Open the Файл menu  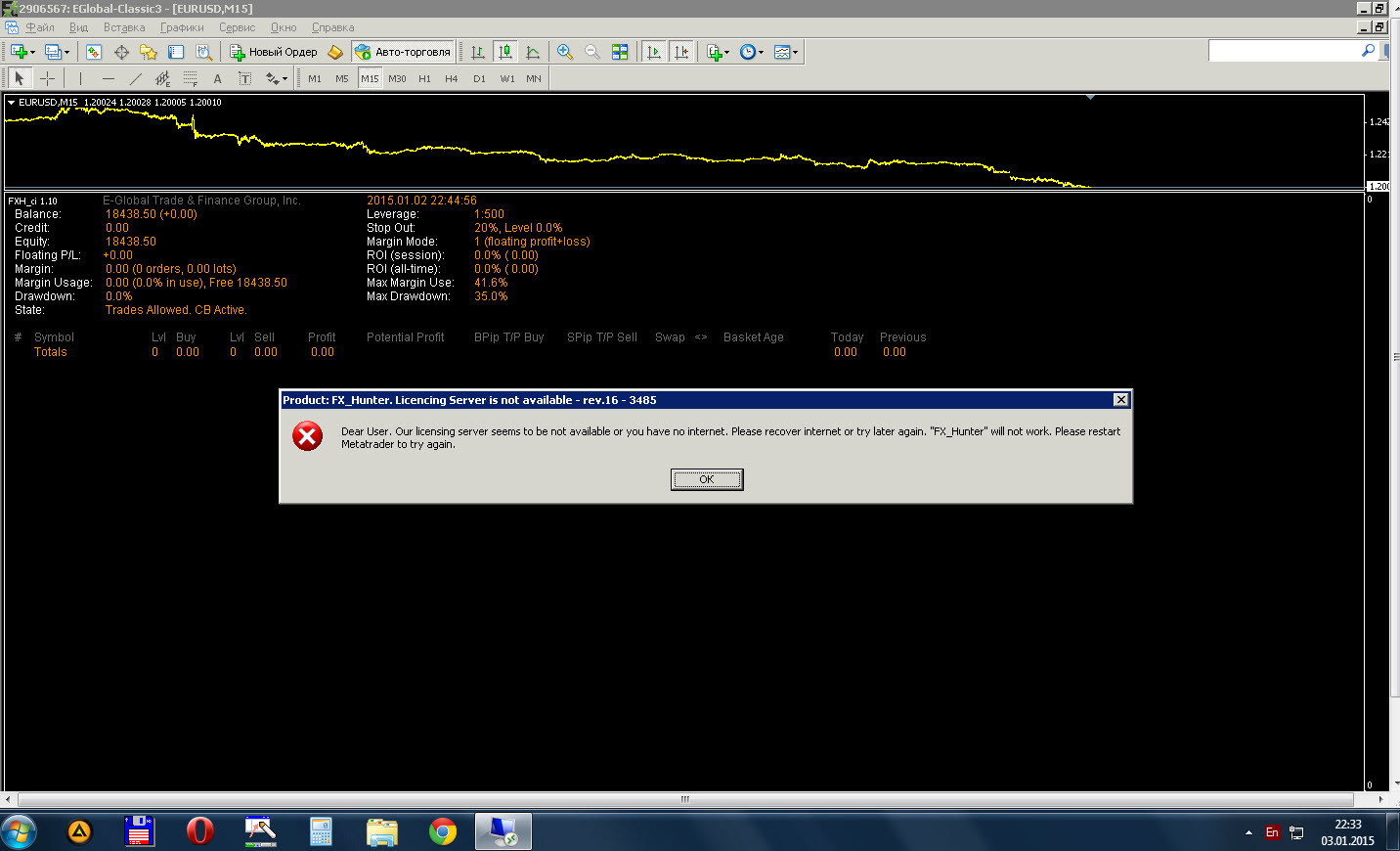tap(40, 27)
